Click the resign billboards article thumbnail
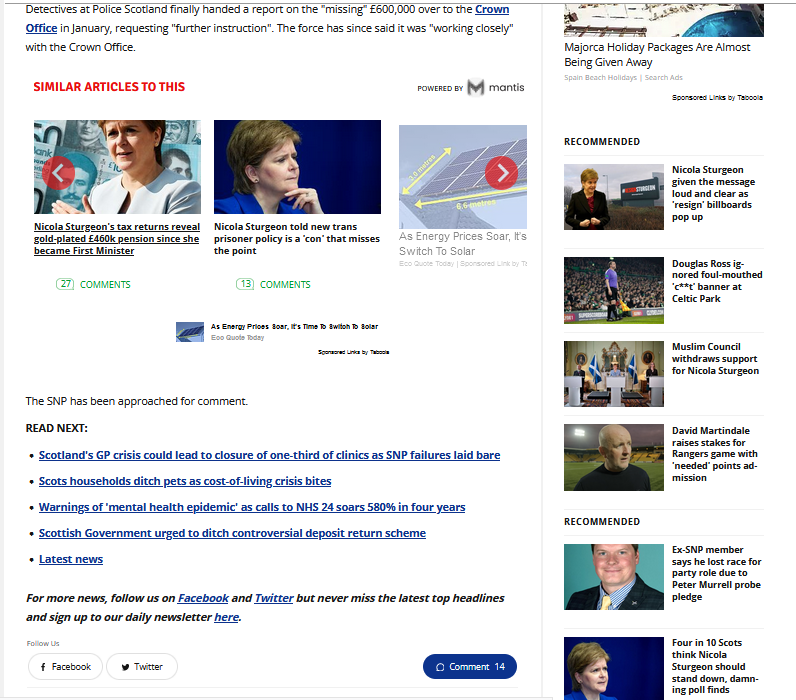Viewport: 796px width, 700px height. click(614, 197)
